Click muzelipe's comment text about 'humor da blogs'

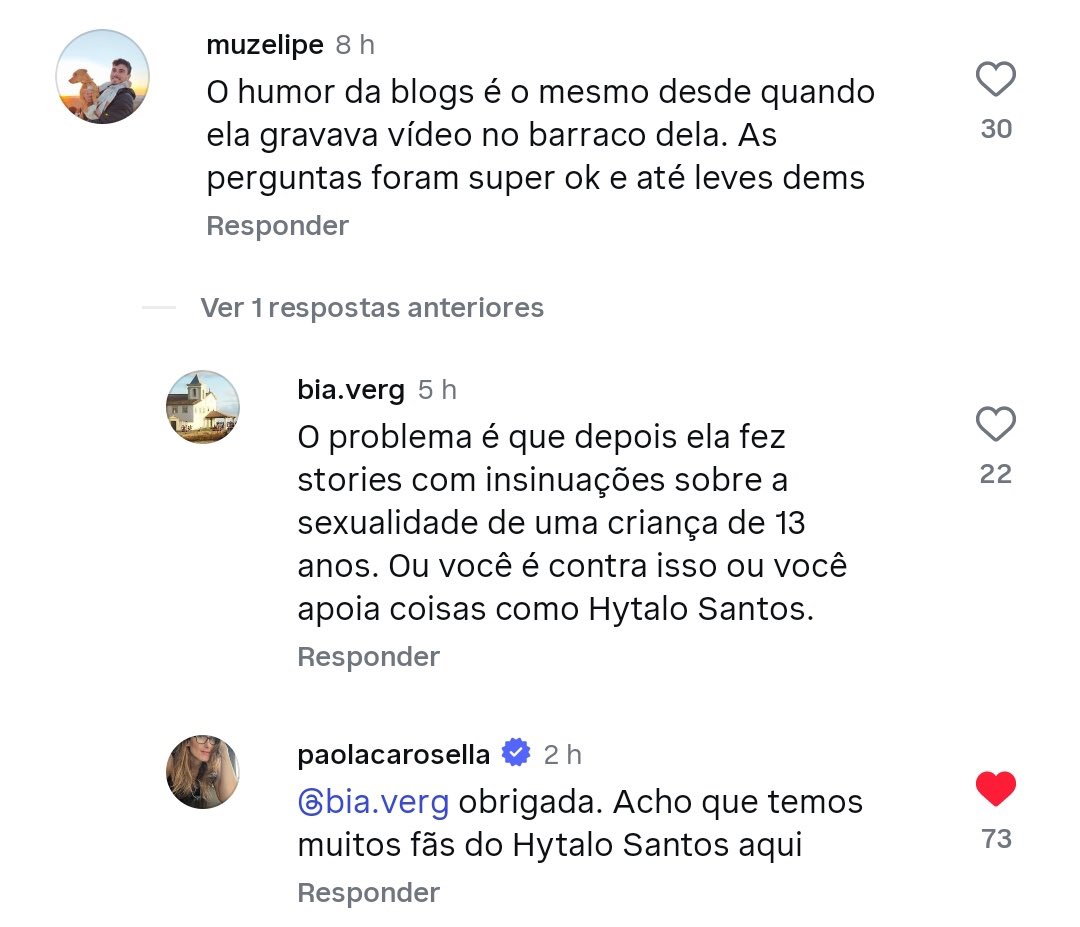pos(540,136)
